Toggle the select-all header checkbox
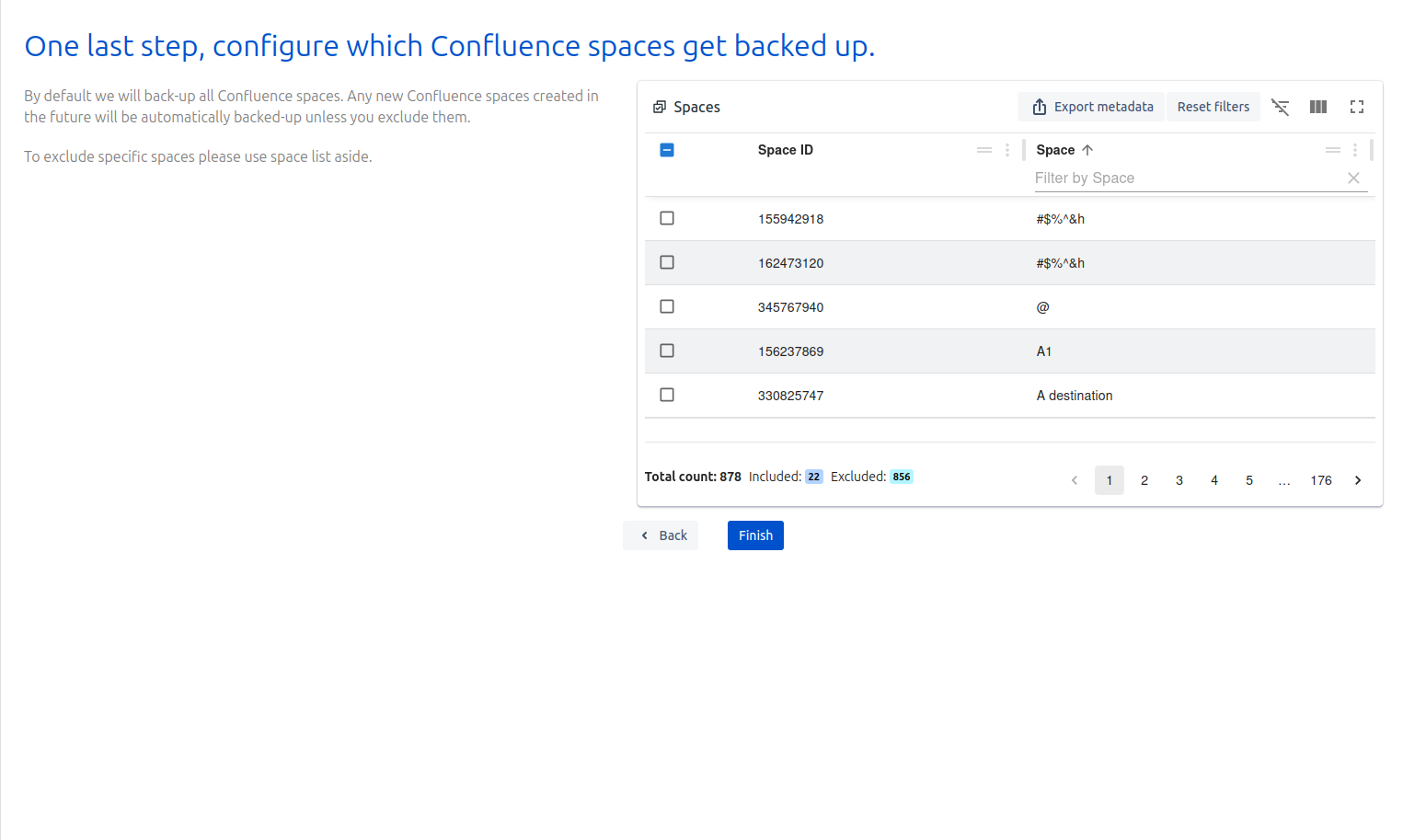Viewport: 1403px width, 840px height. pyautogui.click(x=667, y=150)
